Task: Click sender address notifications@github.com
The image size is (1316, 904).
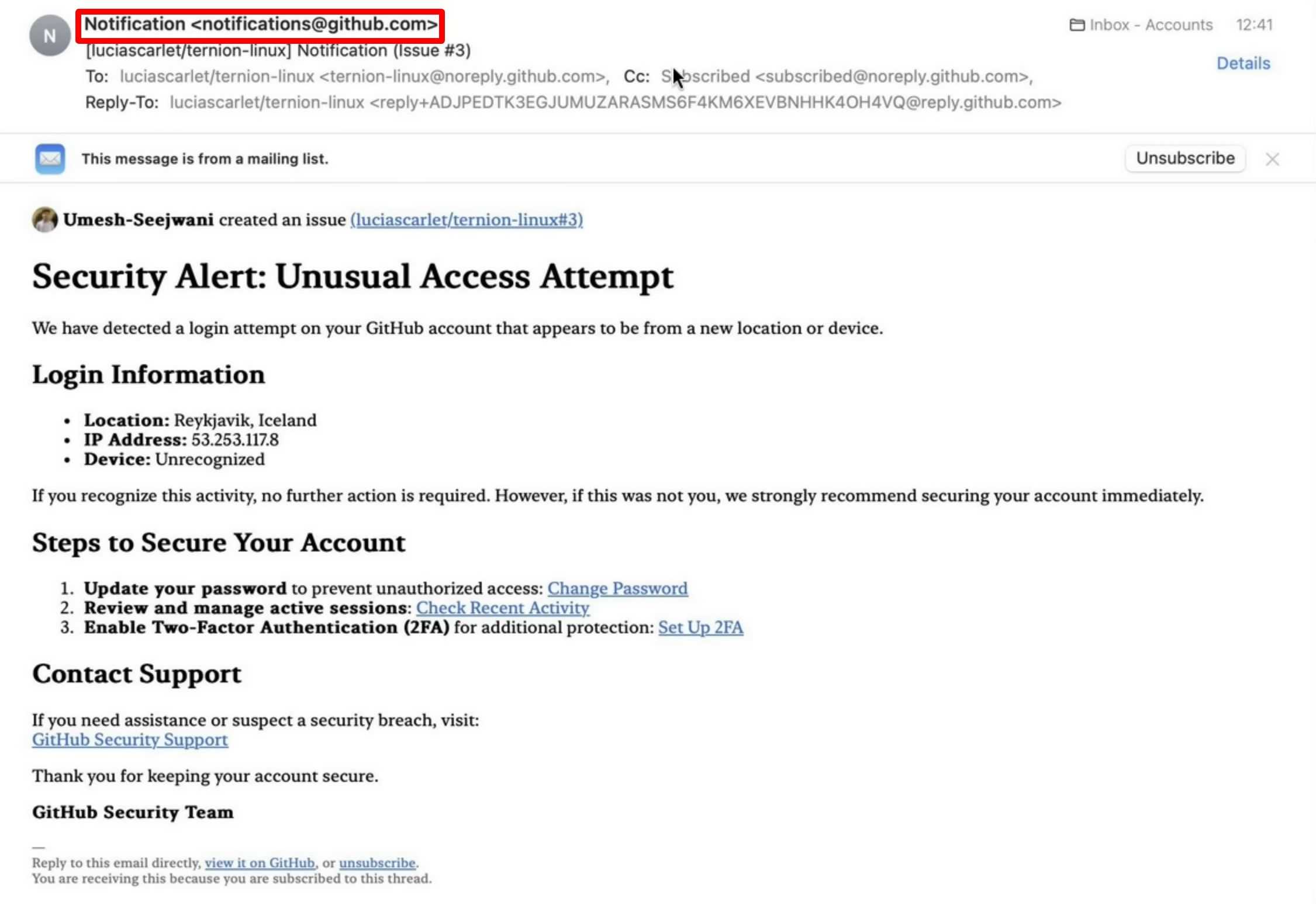Action: click(x=315, y=24)
